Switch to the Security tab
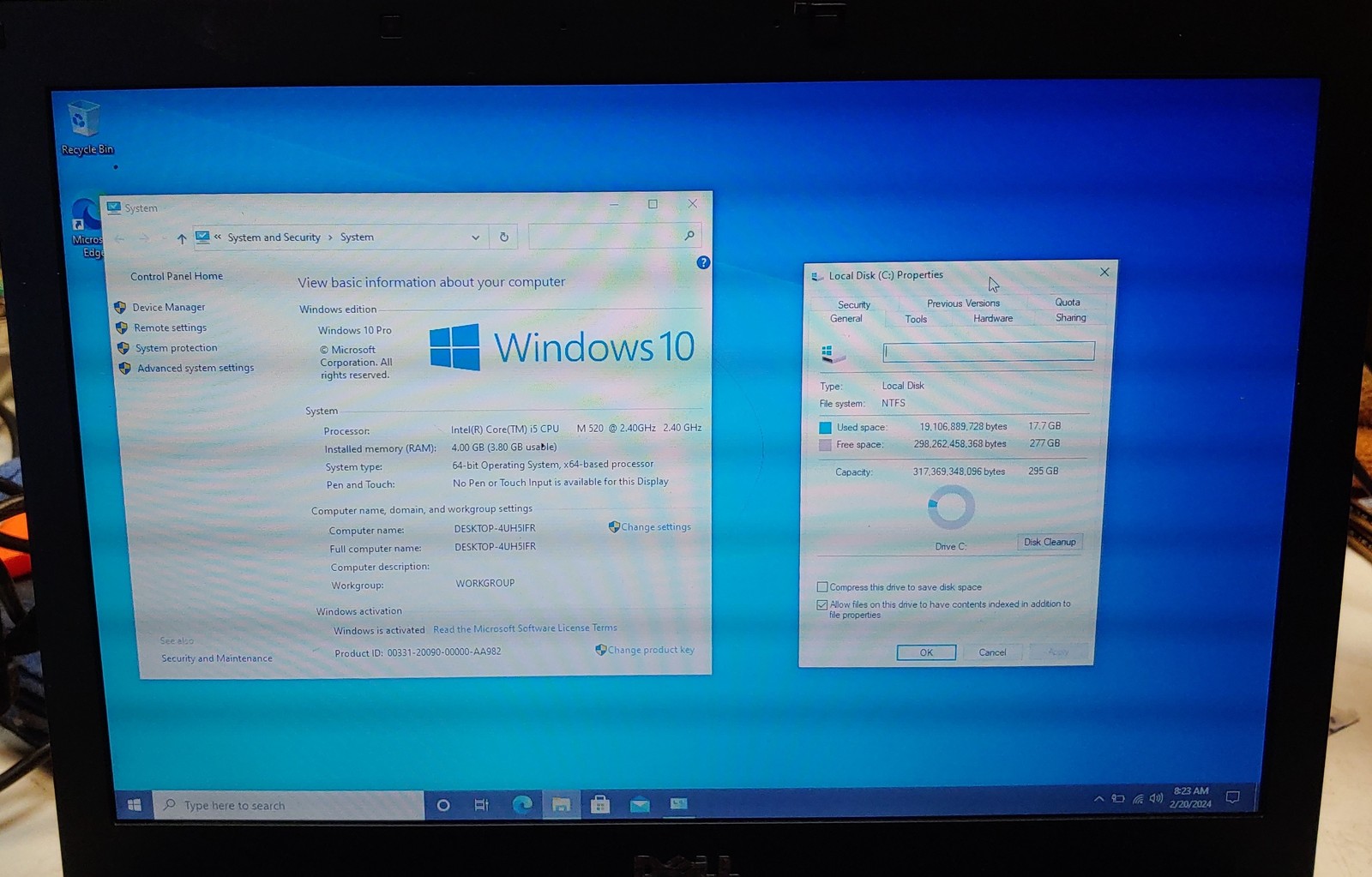 point(853,304)
